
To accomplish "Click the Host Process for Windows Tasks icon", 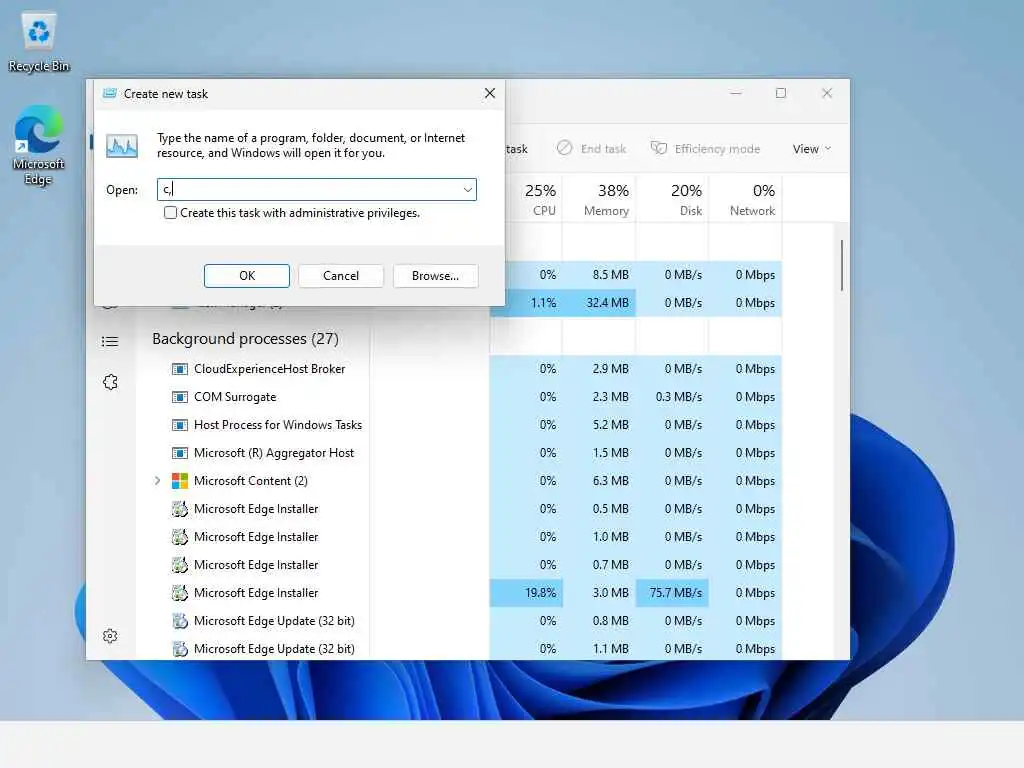I will [180, 425].
